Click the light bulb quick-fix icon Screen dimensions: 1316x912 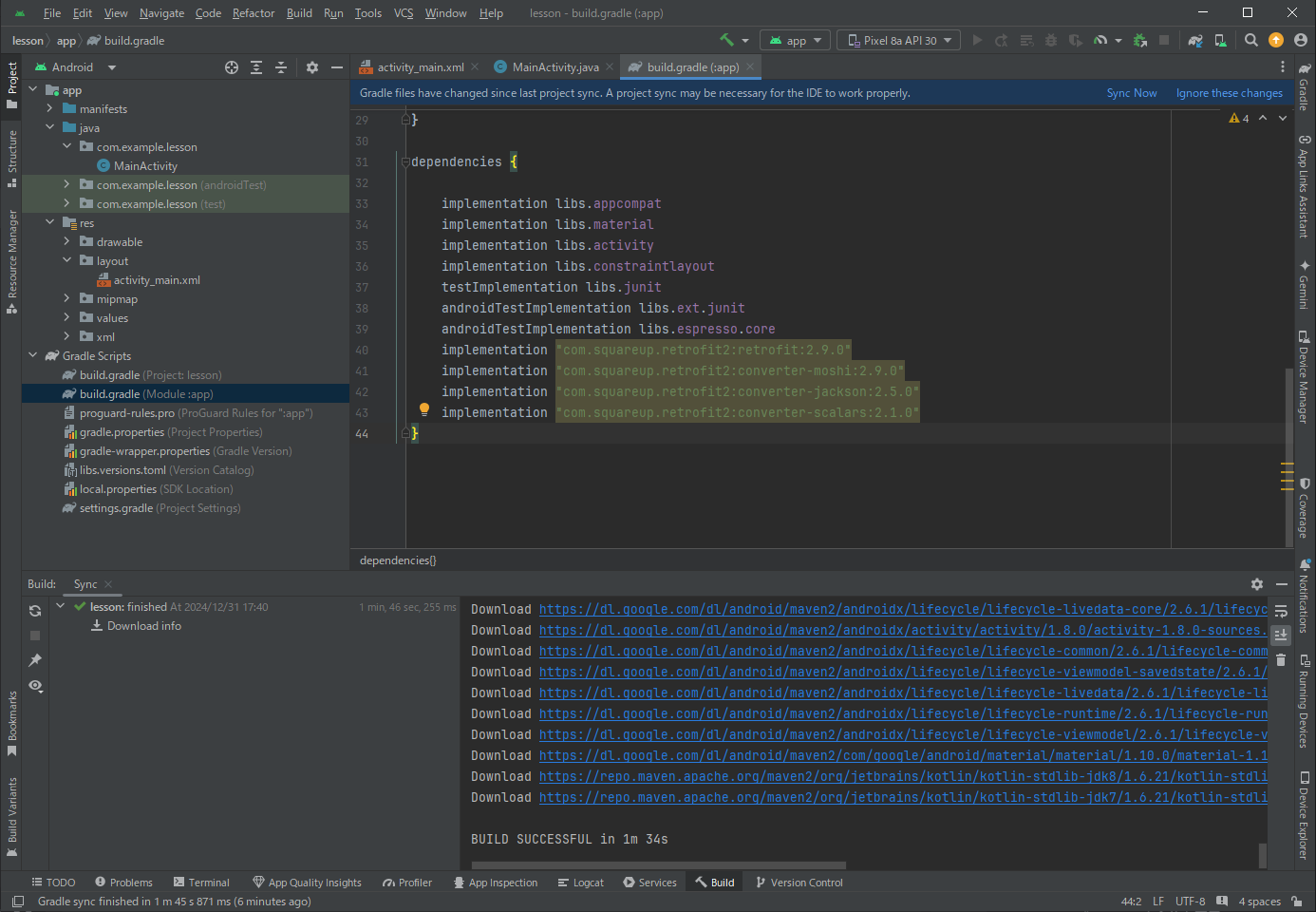424,410
